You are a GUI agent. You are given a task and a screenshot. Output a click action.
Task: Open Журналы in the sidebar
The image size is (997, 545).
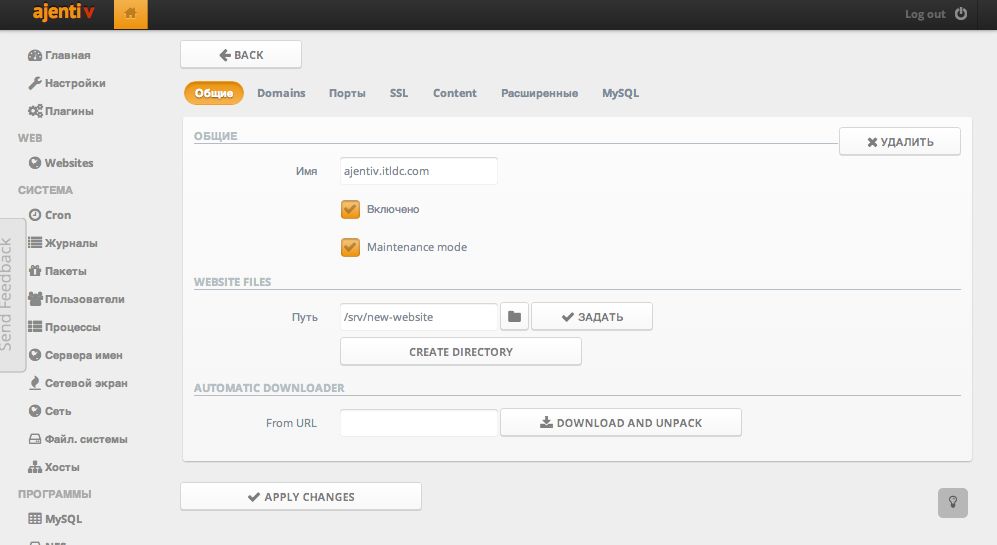[62, 243]
